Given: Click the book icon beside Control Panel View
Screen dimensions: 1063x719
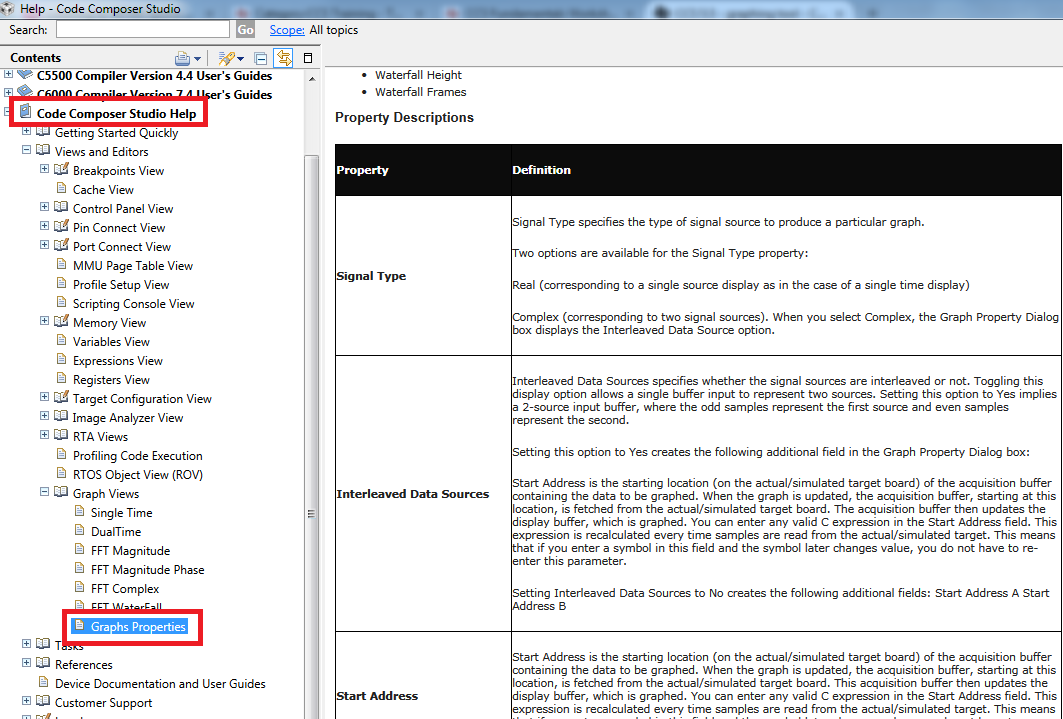Looking at the screenshot, I should [61, 207].
